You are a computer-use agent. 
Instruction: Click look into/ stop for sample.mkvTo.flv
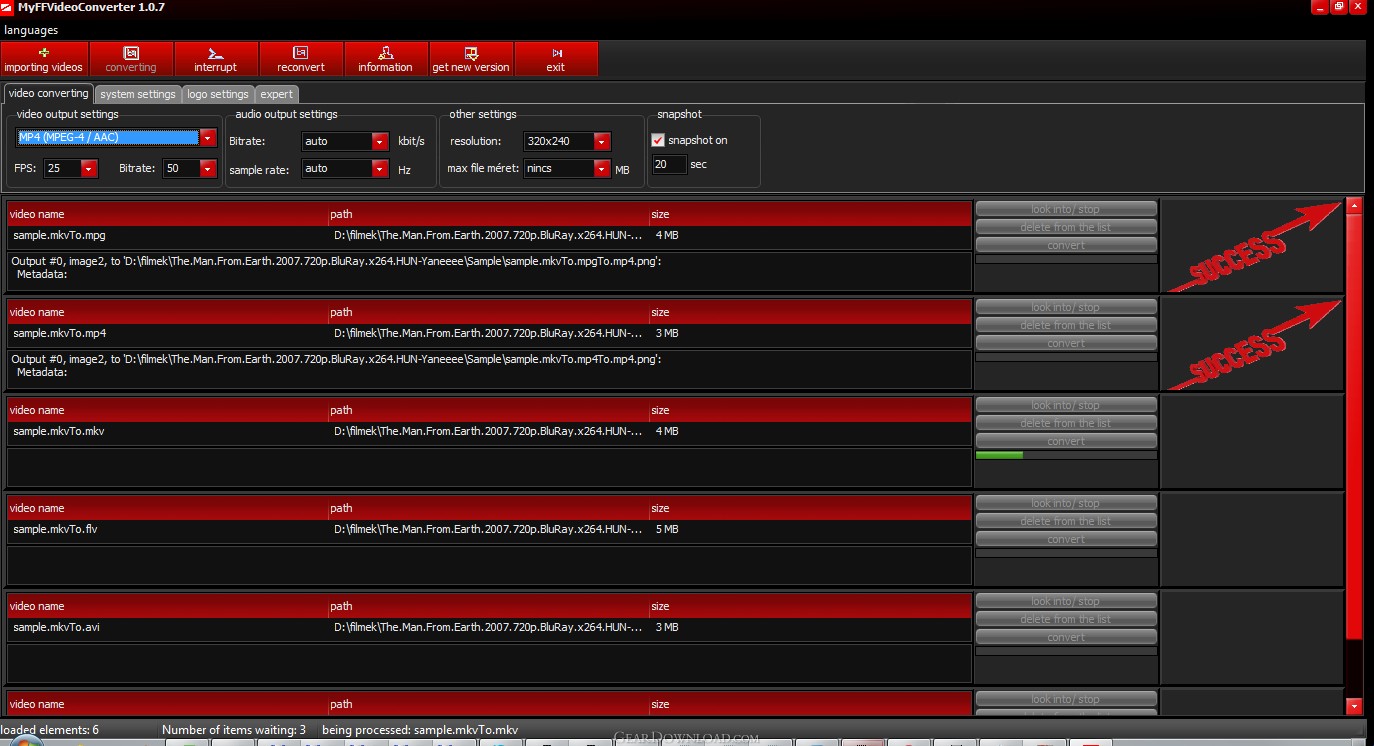pos(1066,503)
